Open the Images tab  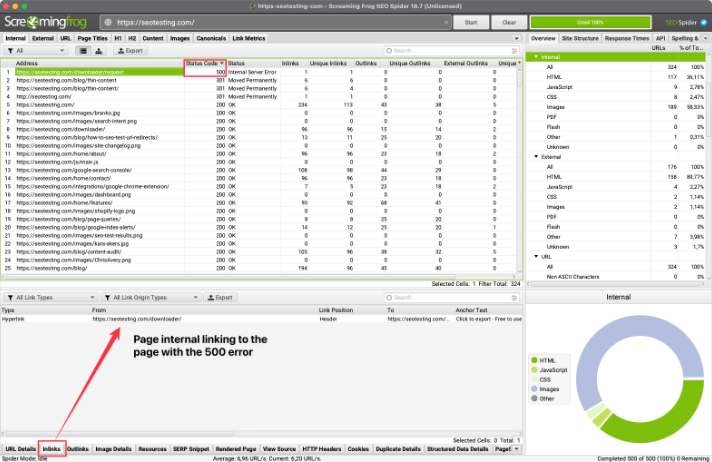pyautogui.click(x=180, y=39)
